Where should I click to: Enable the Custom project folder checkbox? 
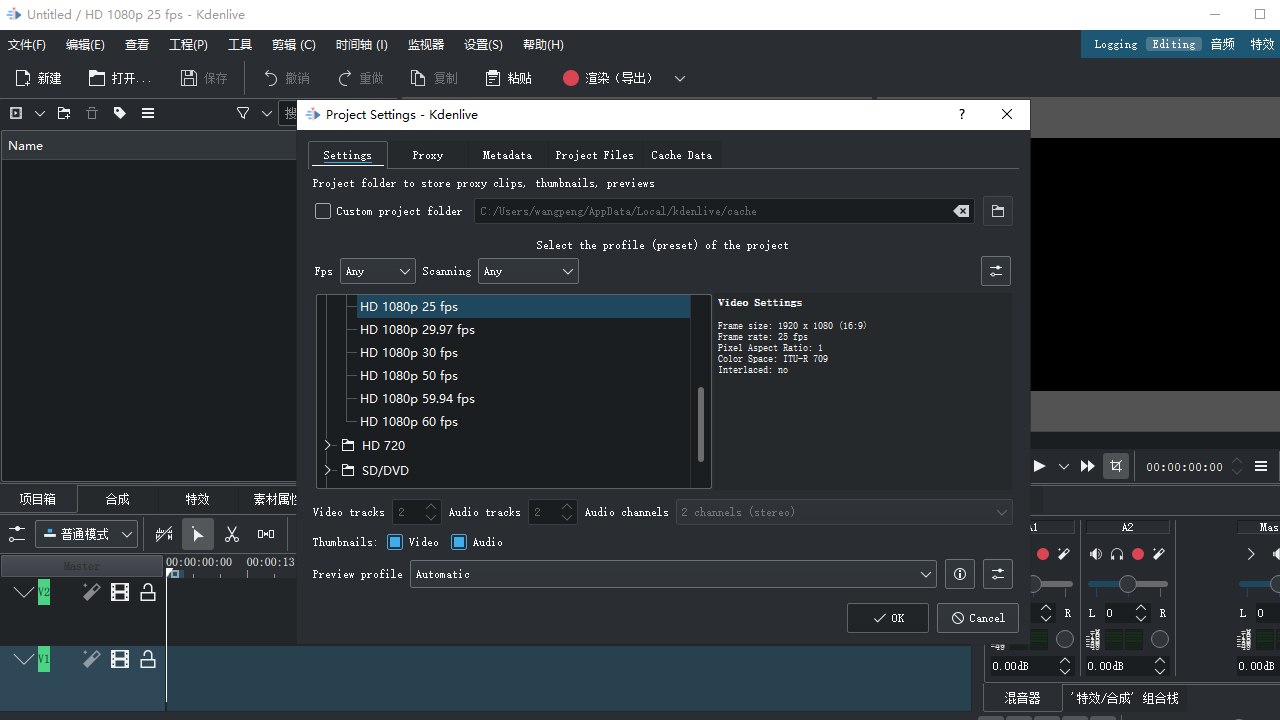pos(323,211)
